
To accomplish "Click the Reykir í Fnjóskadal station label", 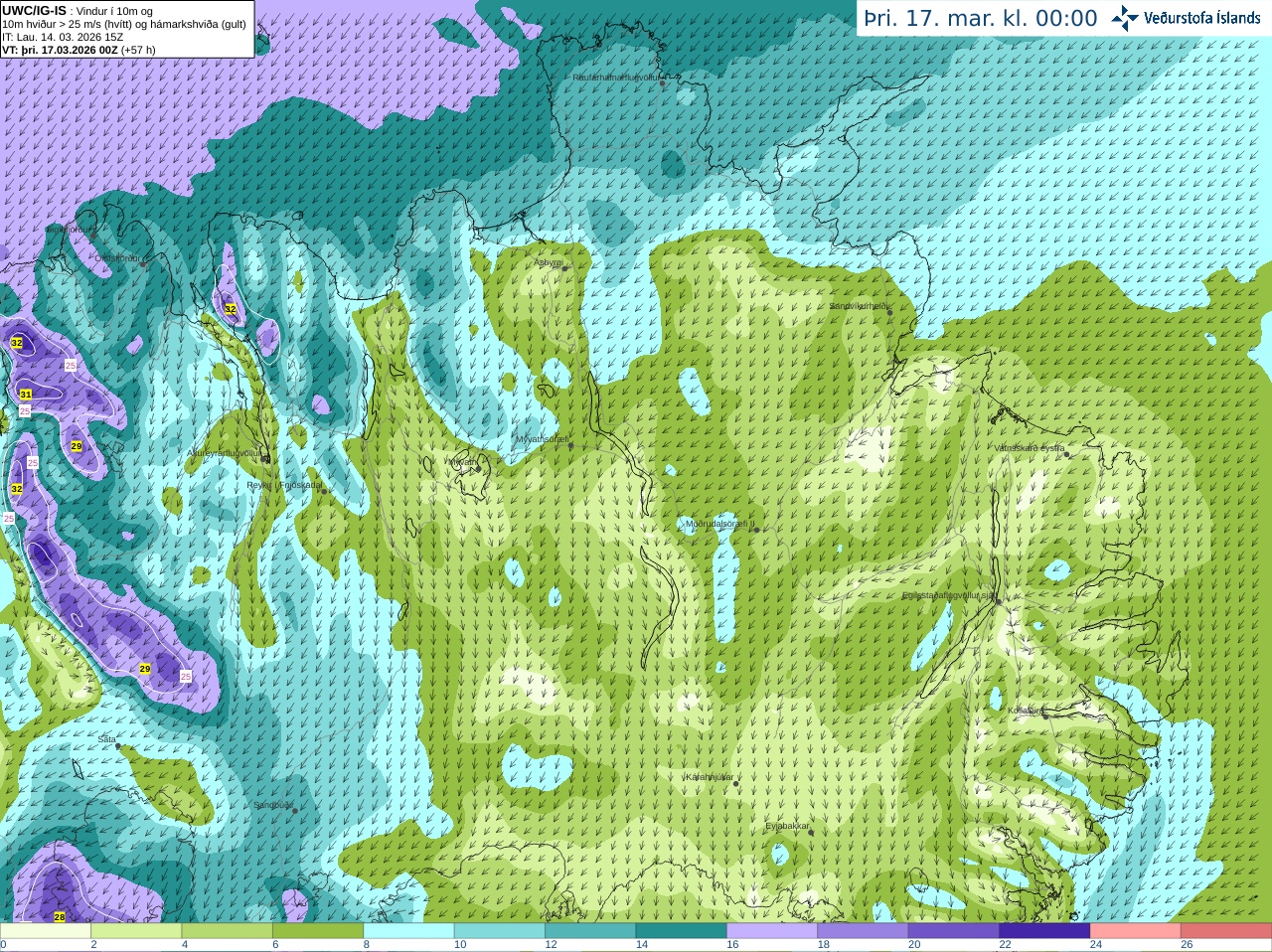I will point(284,485).
